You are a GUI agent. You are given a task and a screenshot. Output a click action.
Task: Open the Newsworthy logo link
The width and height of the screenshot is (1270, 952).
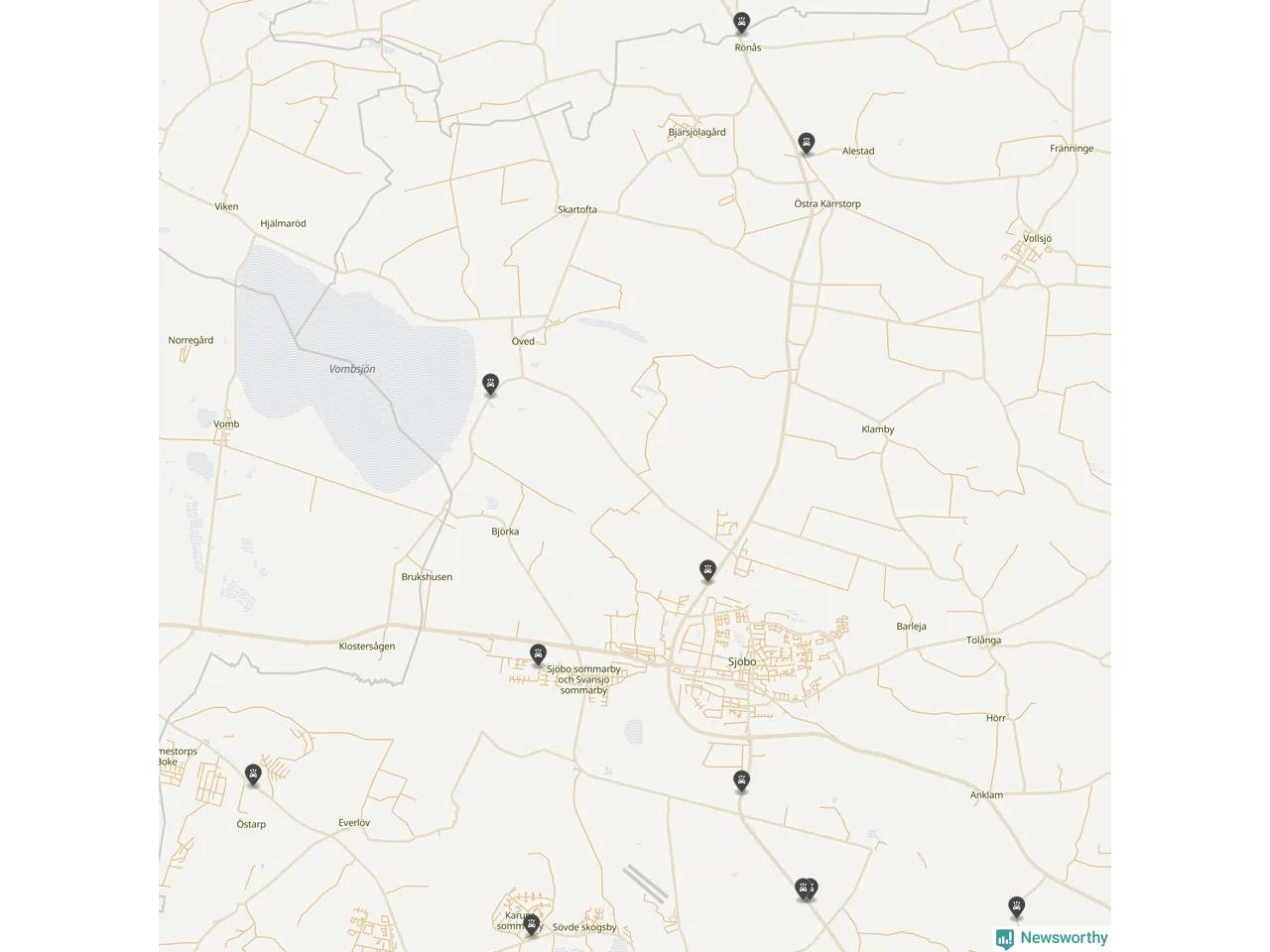pyautogui.click(x=1052, y=938)
